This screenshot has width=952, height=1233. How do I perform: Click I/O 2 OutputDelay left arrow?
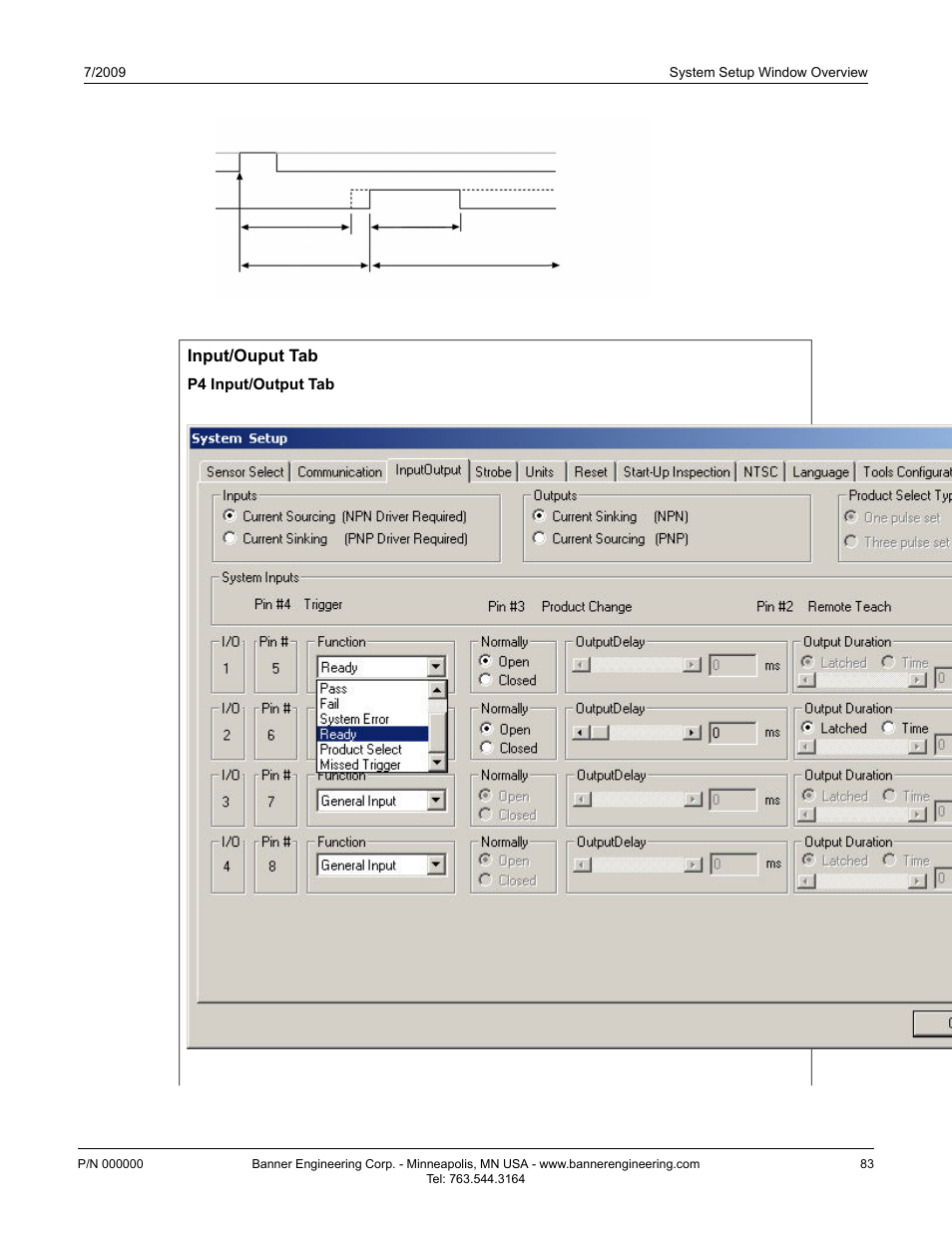582,732
